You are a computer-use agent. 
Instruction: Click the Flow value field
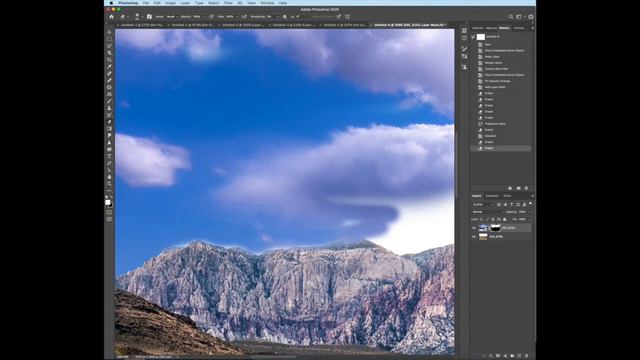click(x=230, y=17)
